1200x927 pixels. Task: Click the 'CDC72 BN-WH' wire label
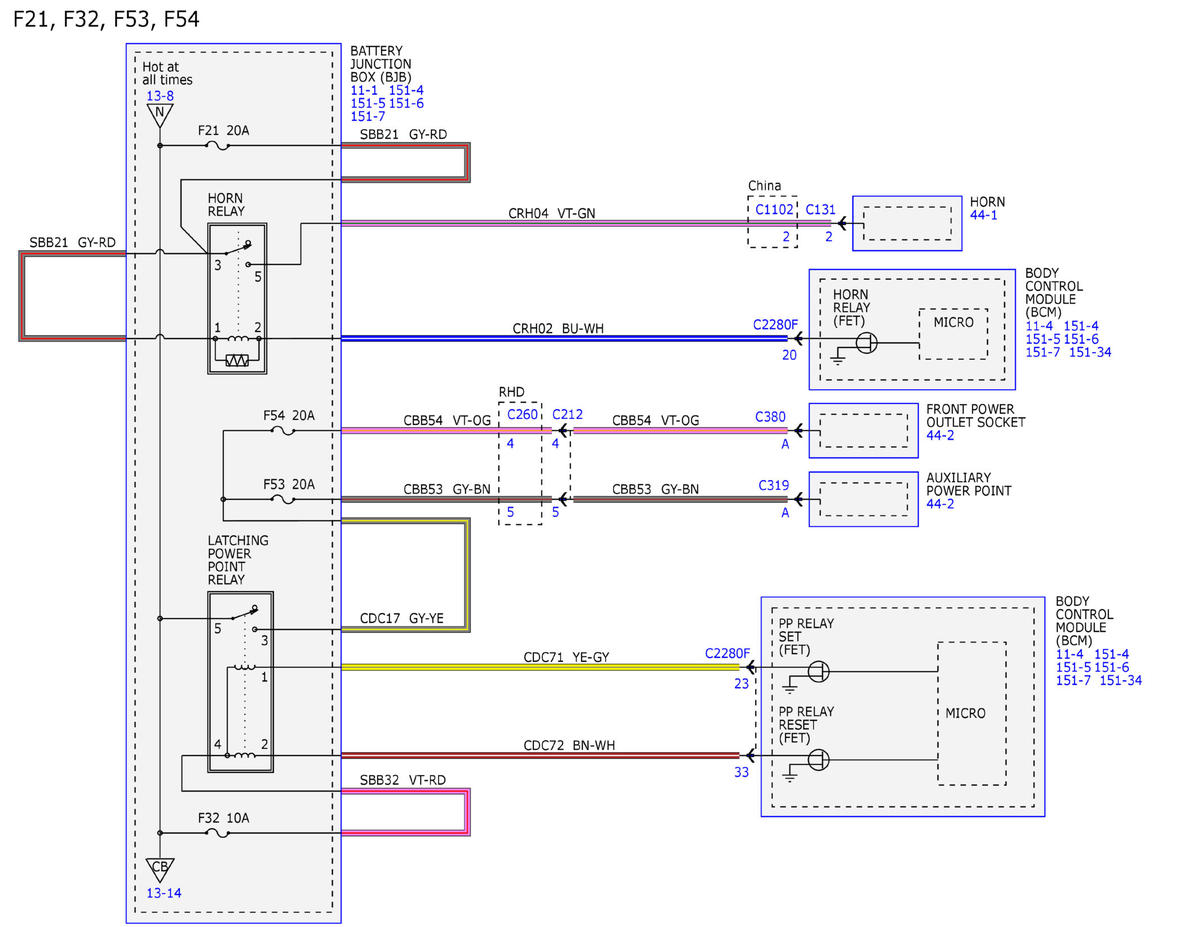[568, 745]
